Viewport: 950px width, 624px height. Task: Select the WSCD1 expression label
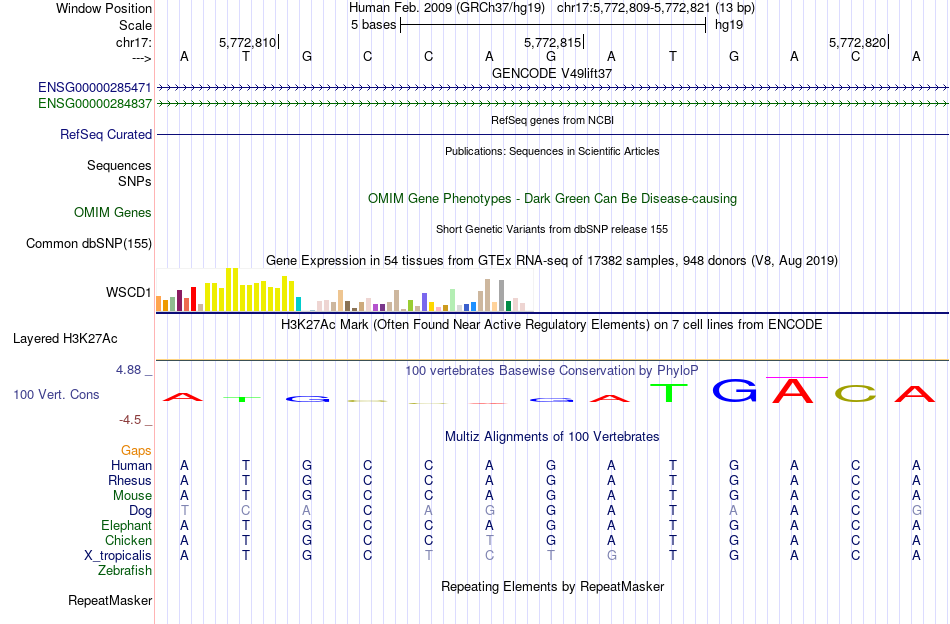(x=128, y=293)
